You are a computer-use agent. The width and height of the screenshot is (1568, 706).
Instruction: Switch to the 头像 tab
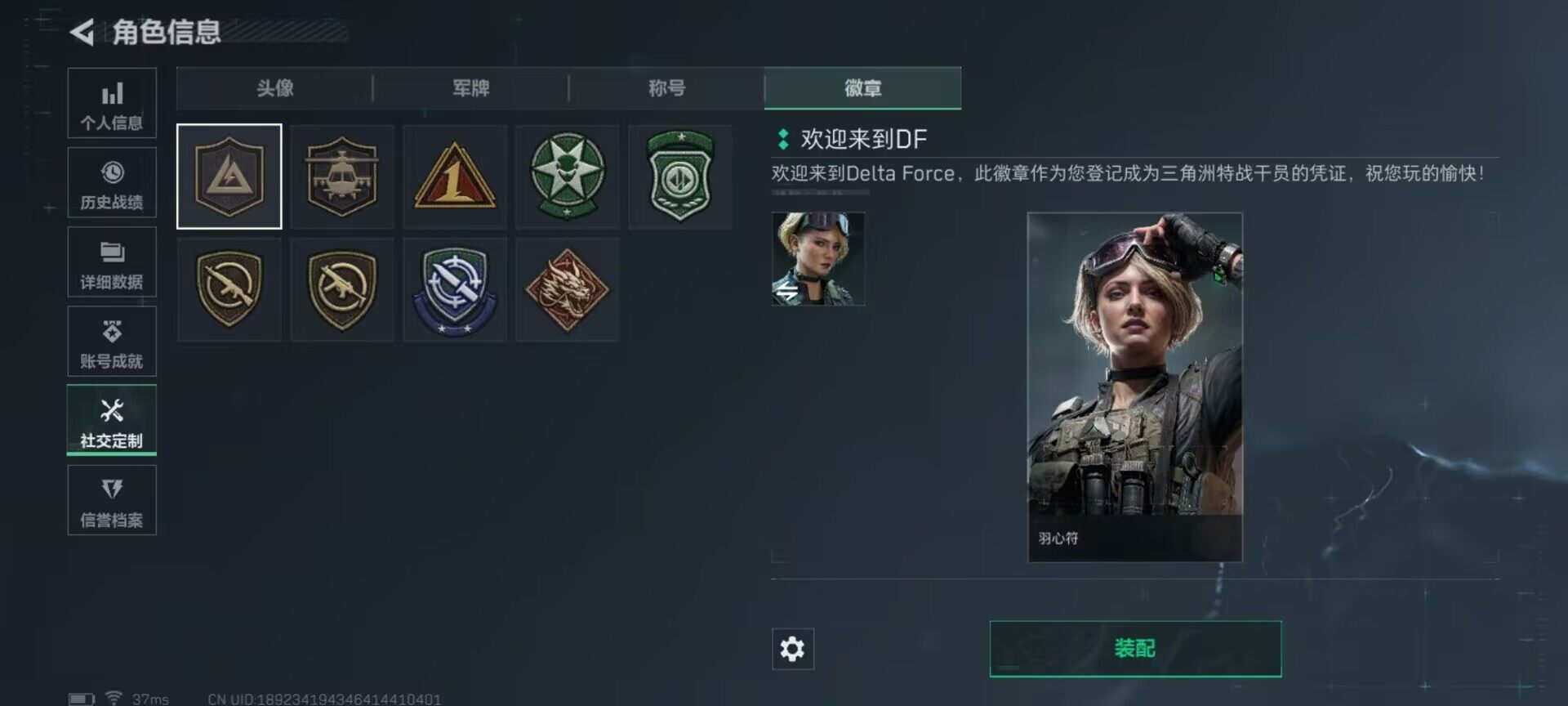[x=274, y=87]
